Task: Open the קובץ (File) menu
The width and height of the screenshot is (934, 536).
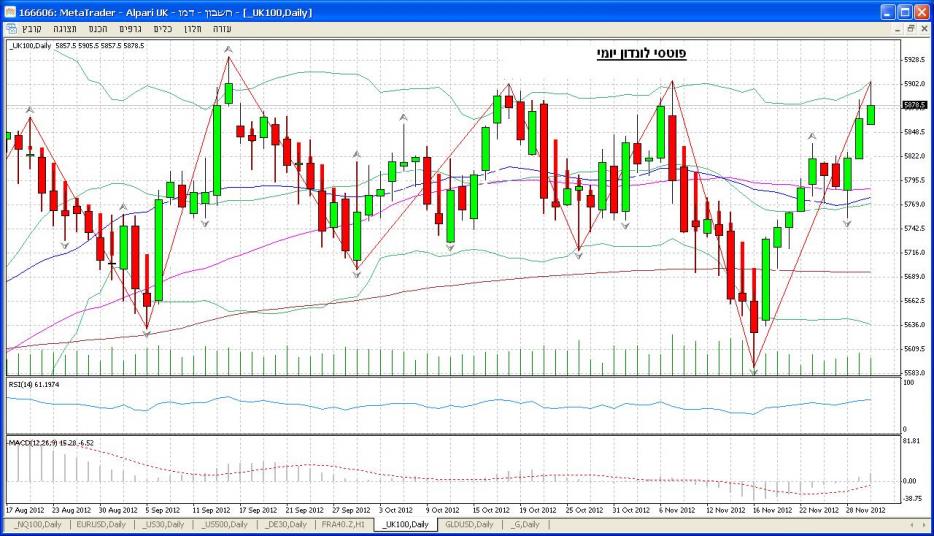Action: click(x=33, y=29)
